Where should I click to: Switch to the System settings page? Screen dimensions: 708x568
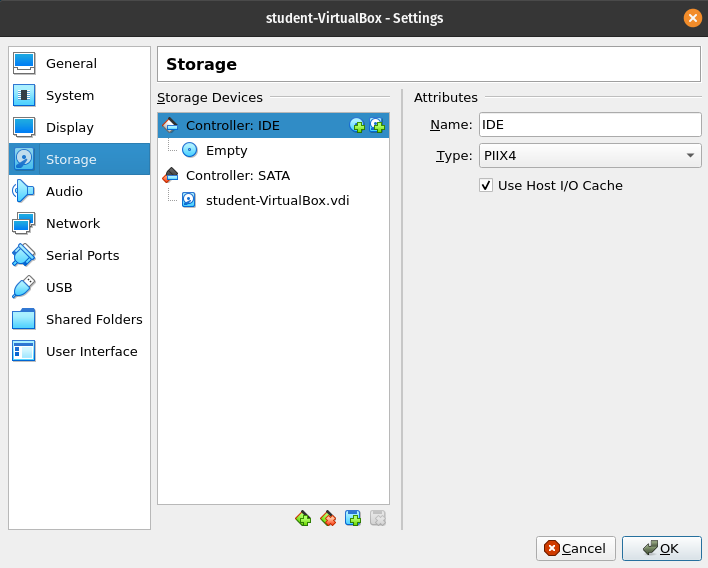coord(70,96)
